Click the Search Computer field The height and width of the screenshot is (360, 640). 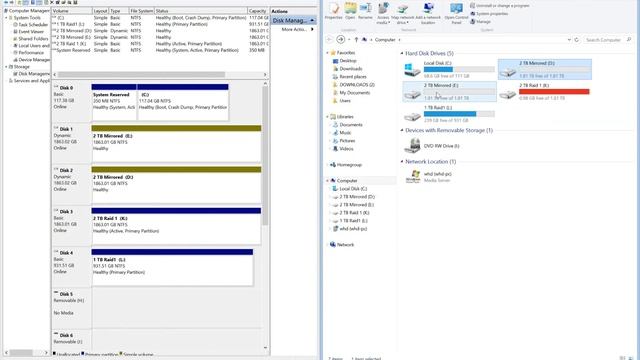coord(608,40)
